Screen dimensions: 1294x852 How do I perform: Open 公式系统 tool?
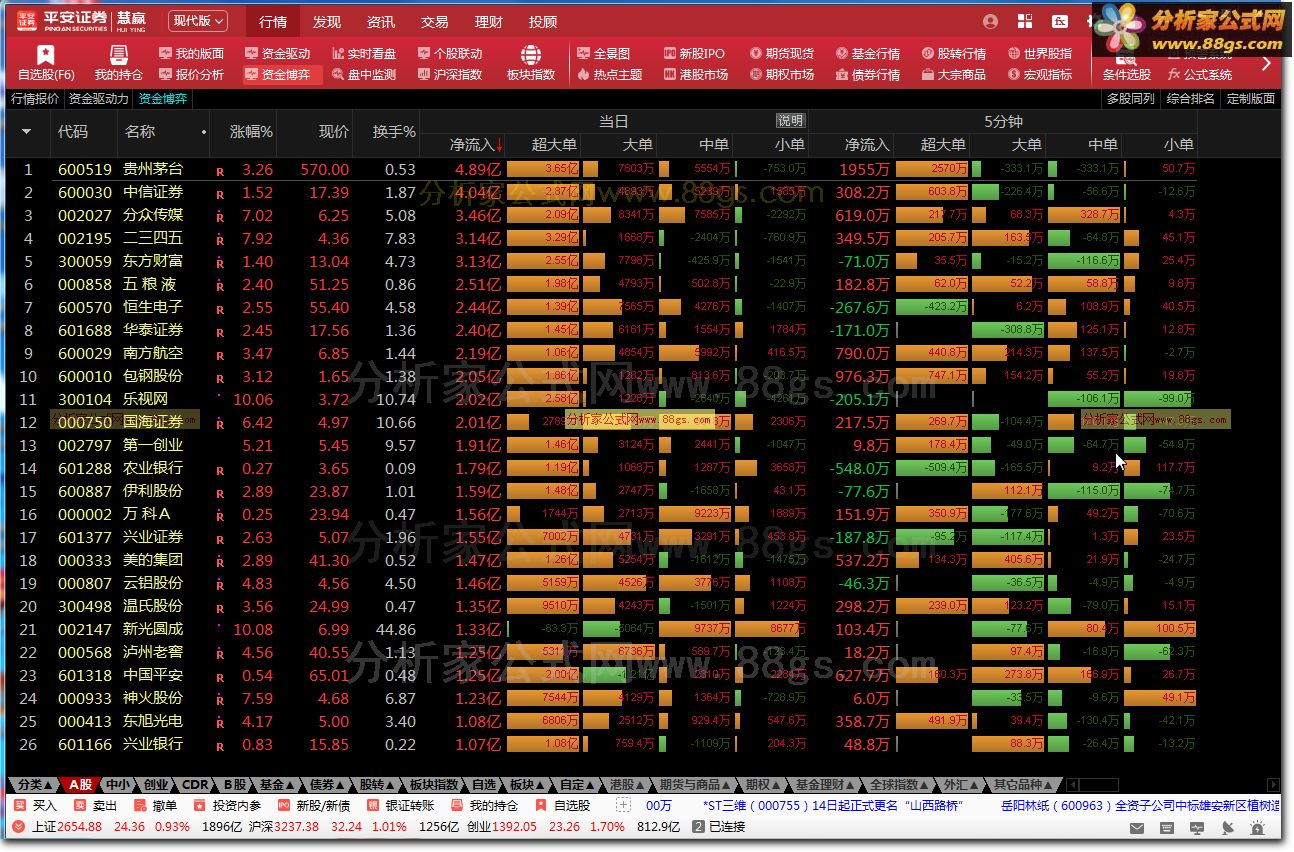1200,75
